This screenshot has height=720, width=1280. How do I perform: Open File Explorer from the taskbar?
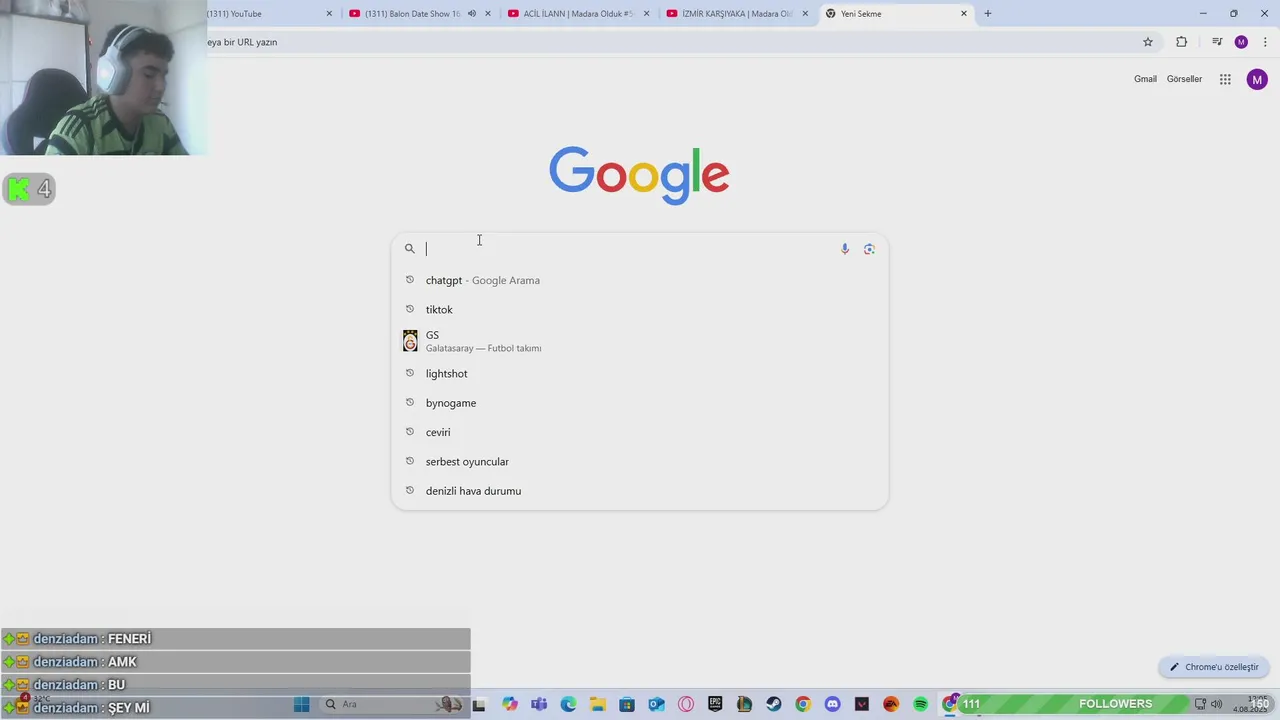tap(597, 704)
